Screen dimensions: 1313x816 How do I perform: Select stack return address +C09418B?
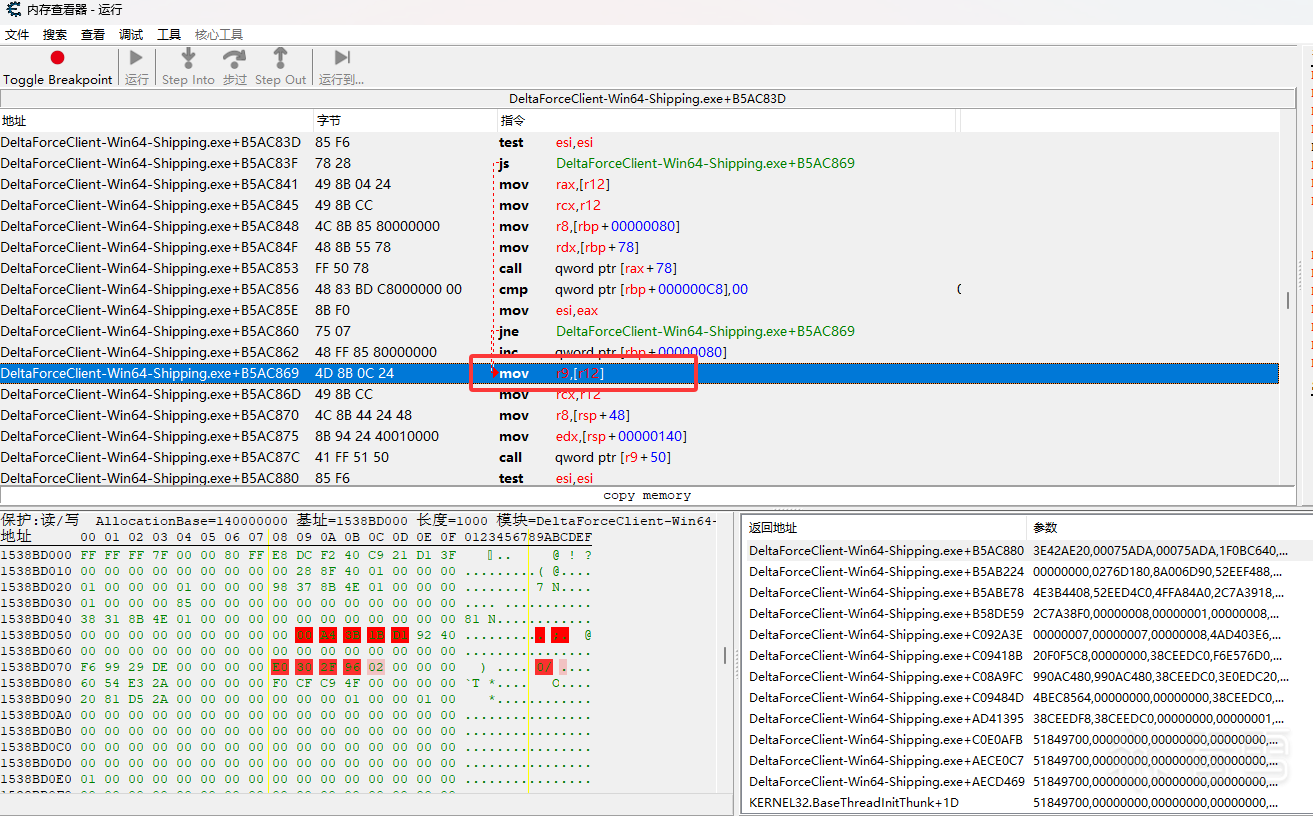coord(1028,655)
